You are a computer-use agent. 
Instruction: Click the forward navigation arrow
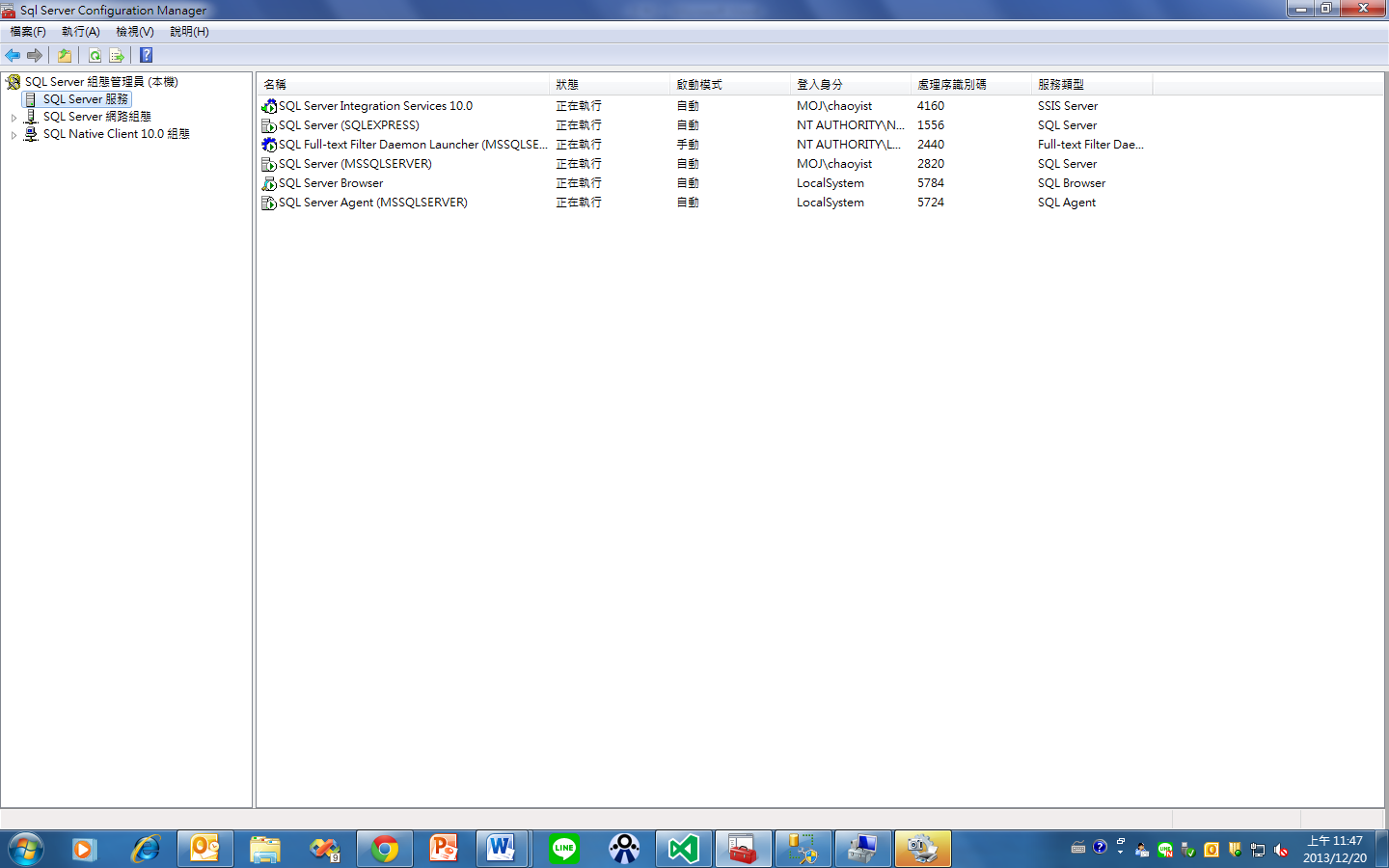click(34, 55)
